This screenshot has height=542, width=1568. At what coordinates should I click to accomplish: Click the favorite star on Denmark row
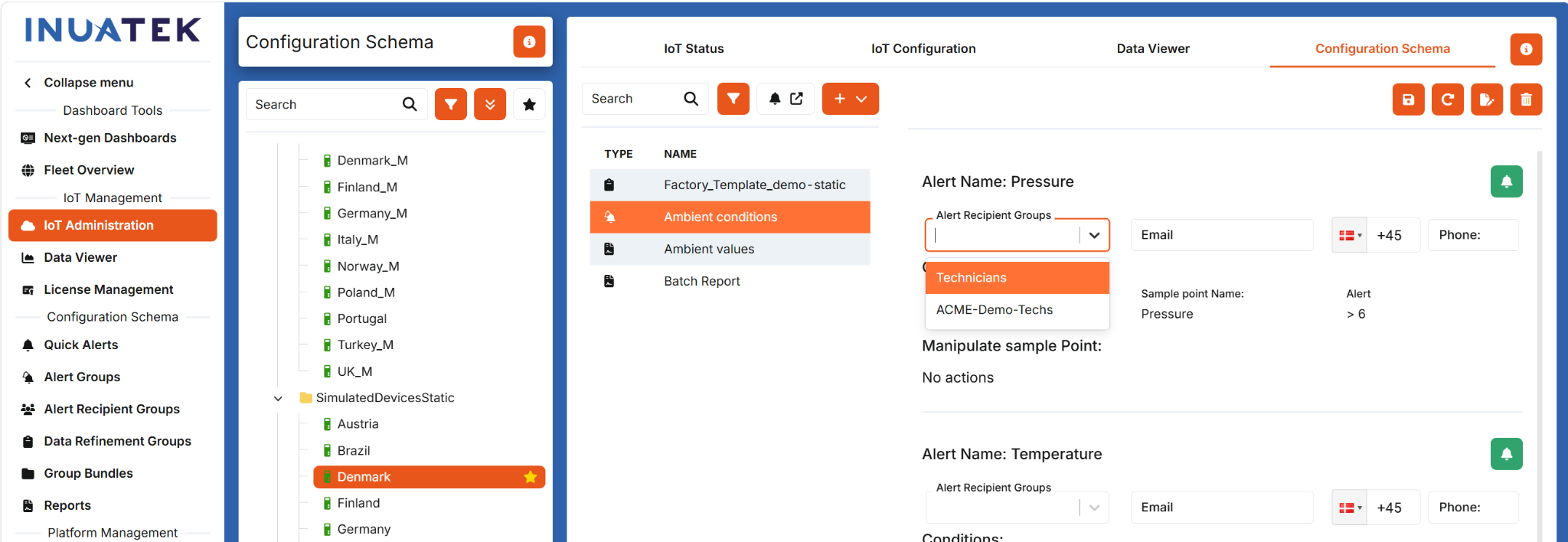(530, 477)
